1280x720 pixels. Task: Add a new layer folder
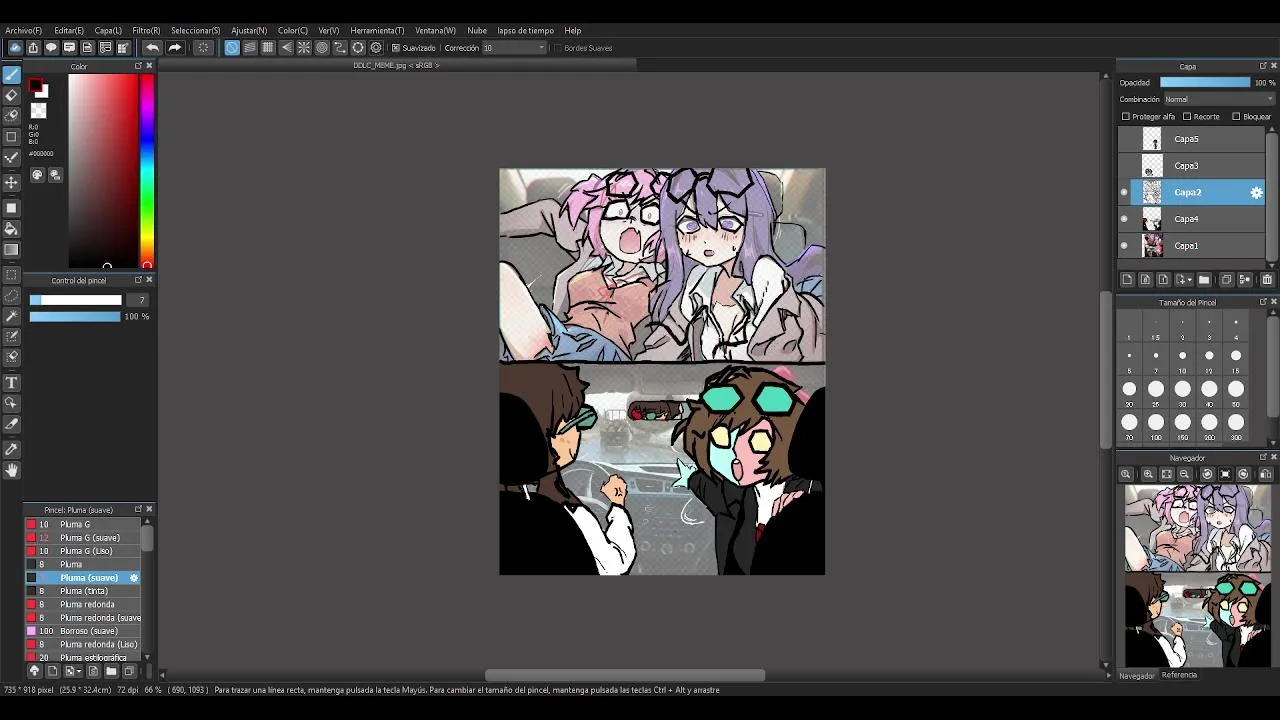point(1204,280)
